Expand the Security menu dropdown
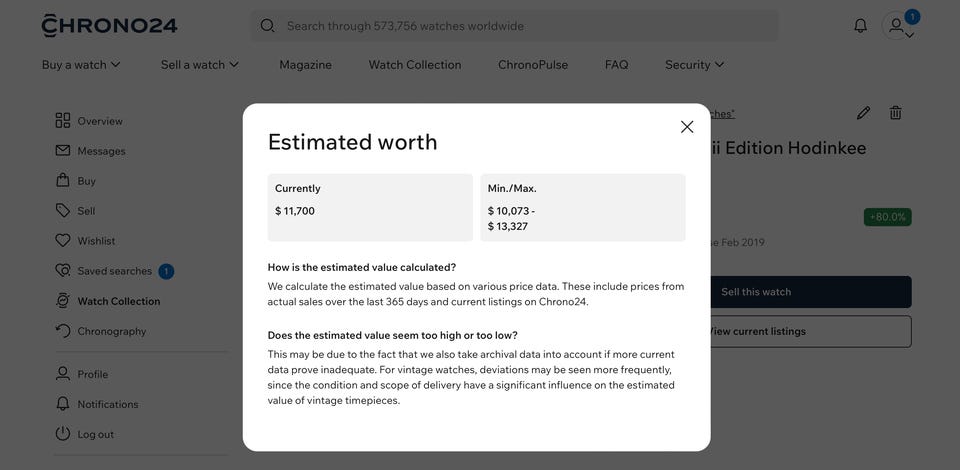960x470 pixels. (x=694, y=65)
